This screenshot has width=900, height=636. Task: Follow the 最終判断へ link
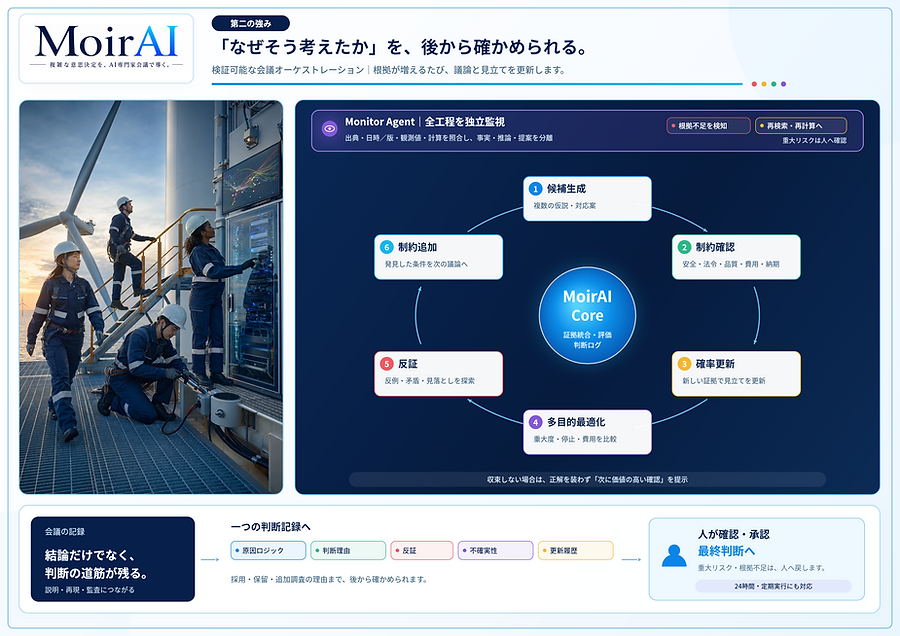click(726, 551)
